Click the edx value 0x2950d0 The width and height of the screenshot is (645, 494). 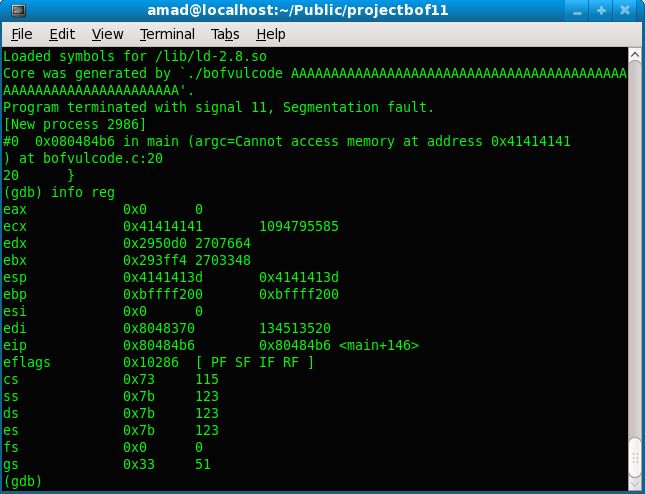pyautogui.click(x=155, y=244)
